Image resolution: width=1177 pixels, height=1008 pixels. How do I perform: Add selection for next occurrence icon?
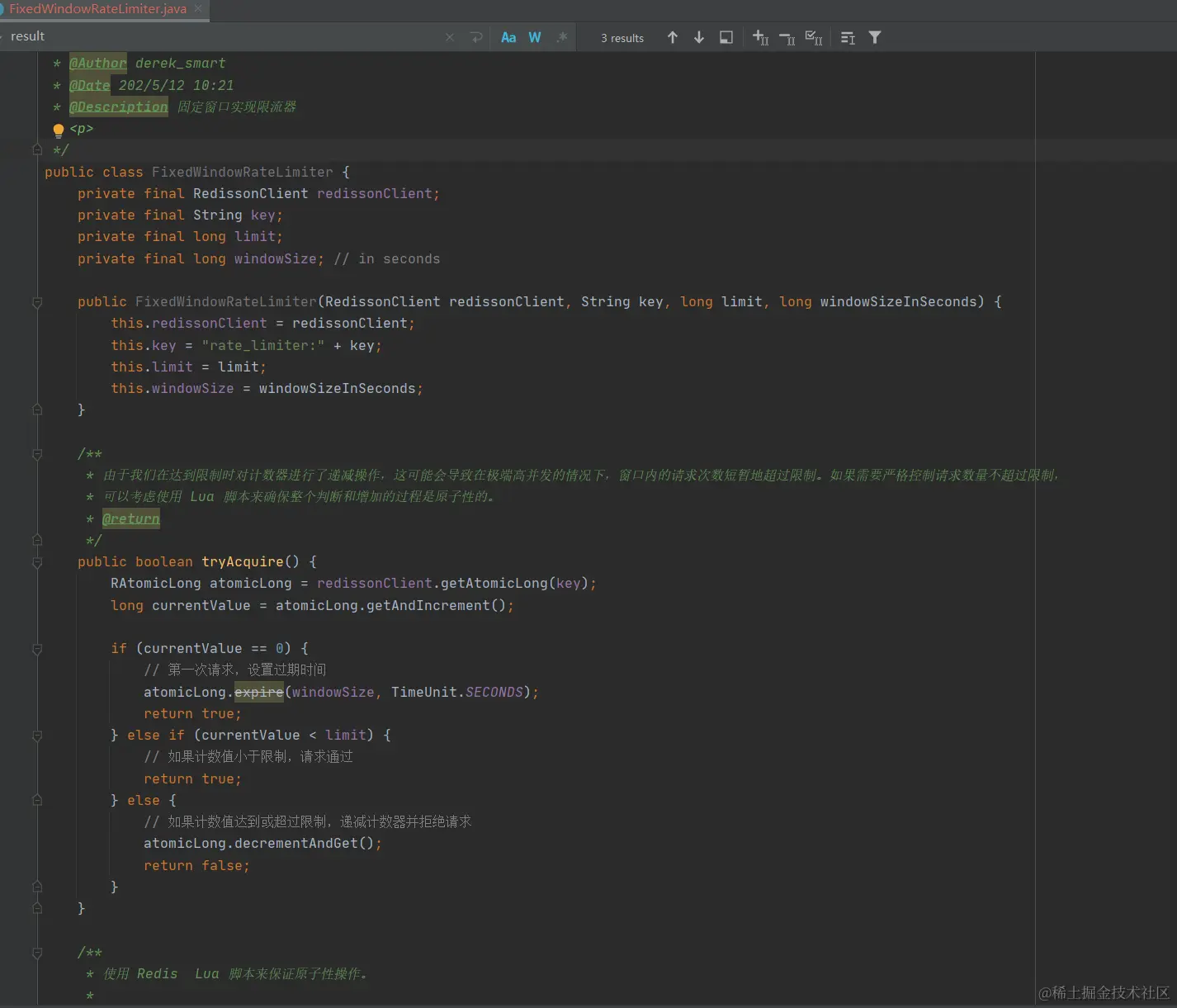760,37
